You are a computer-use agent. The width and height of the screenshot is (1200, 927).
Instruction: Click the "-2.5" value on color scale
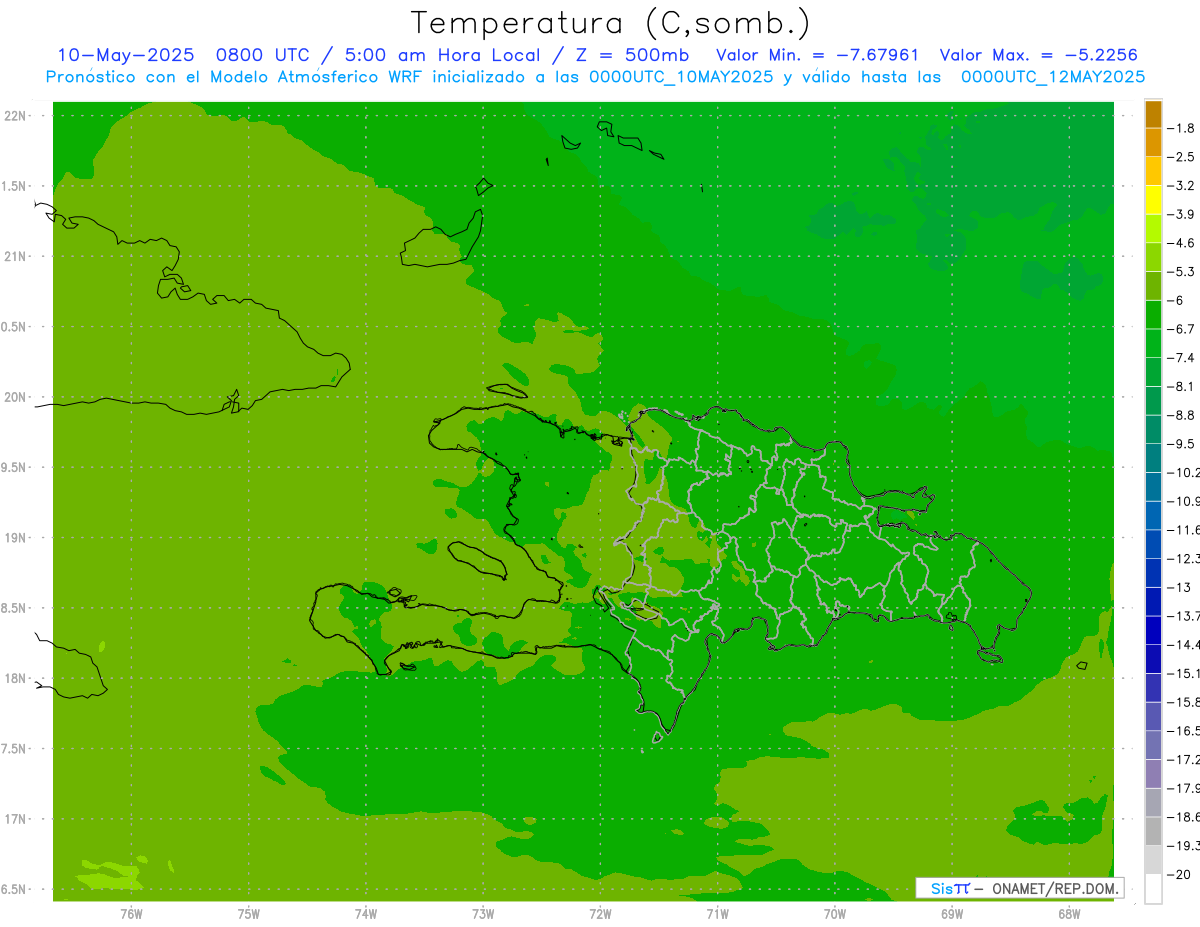click(x=1182, y=157)
